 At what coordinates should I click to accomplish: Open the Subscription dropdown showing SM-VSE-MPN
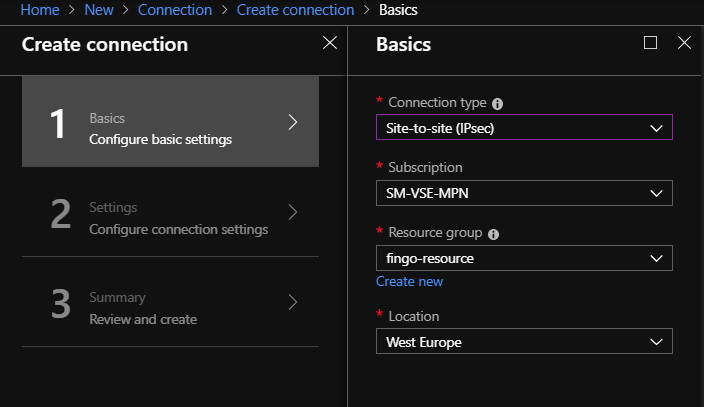[x=524, y=193]
